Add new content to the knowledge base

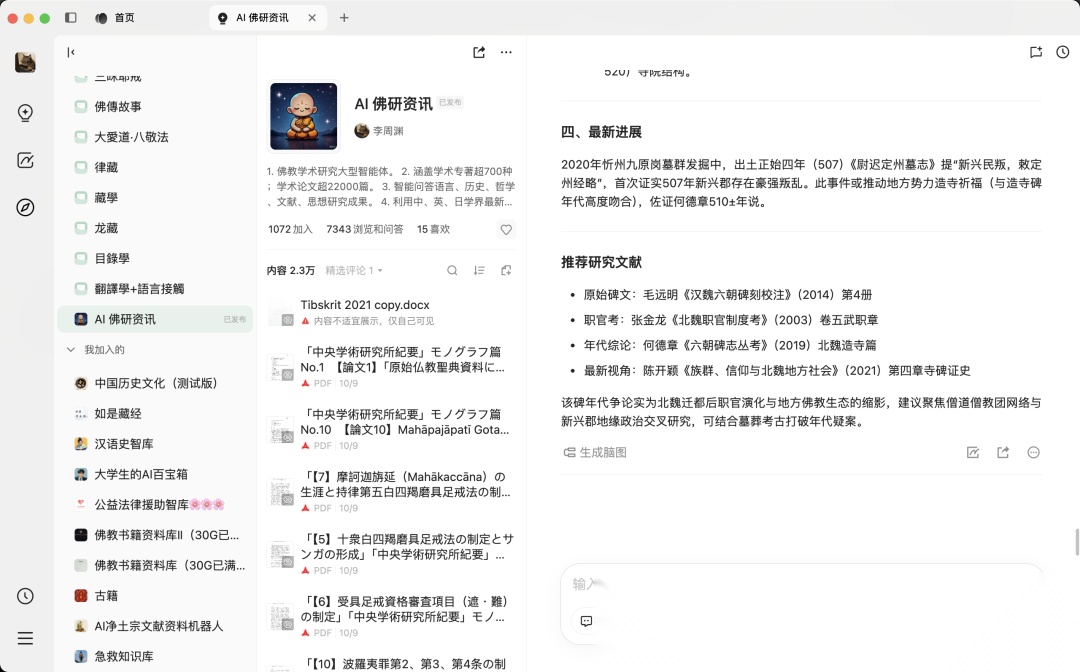point(506,271)
